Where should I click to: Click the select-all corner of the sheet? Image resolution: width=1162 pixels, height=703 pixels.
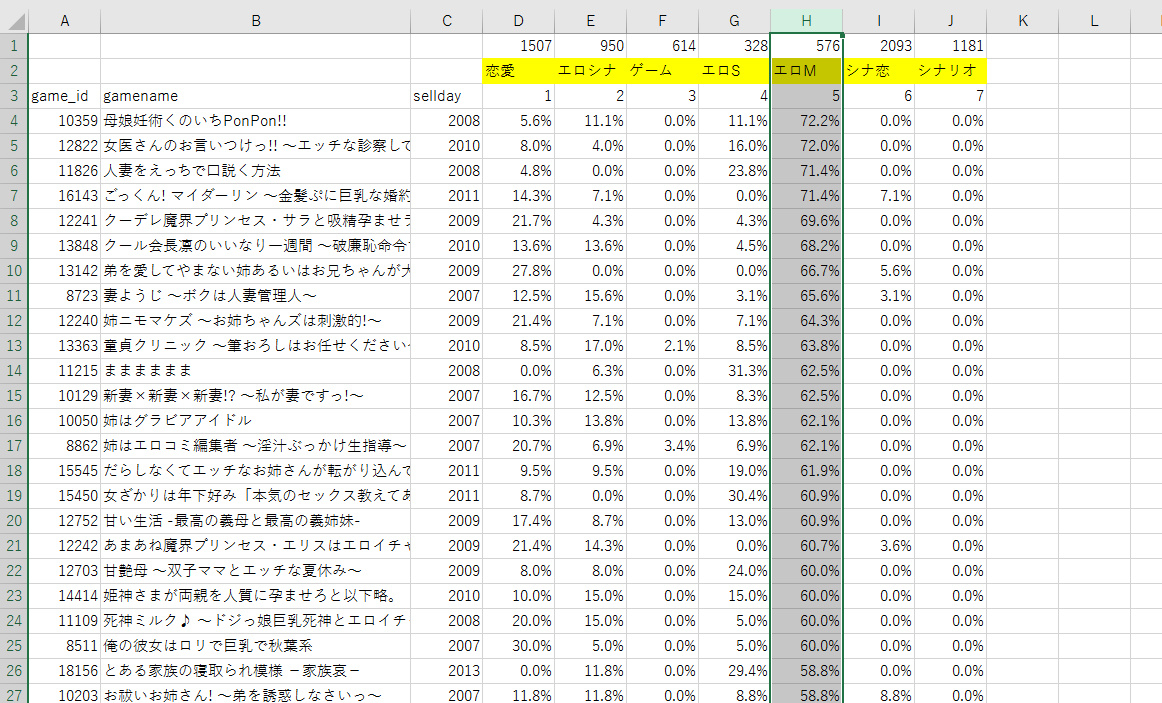14,20
